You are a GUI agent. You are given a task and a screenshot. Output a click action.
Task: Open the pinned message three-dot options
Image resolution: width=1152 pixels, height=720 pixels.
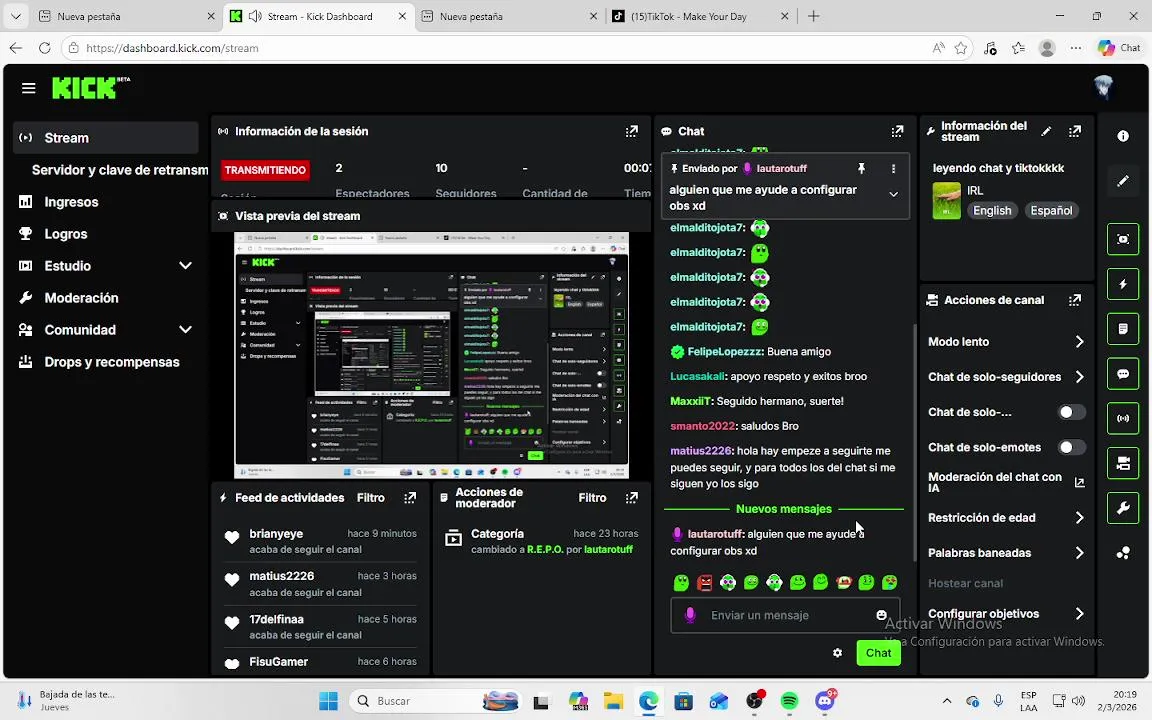point(893,168)
